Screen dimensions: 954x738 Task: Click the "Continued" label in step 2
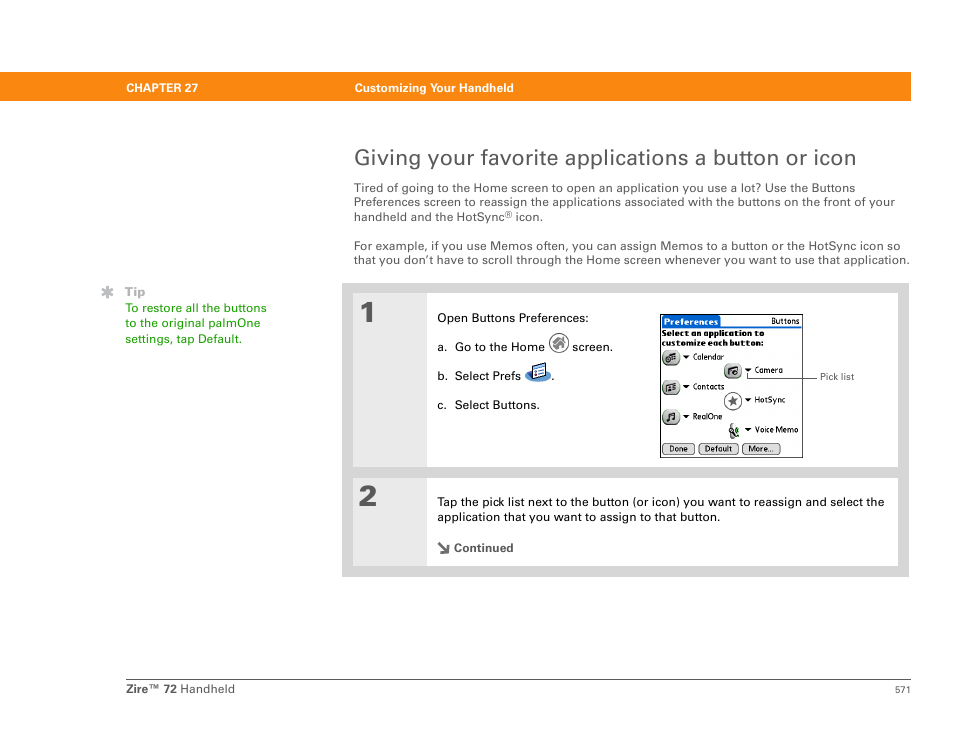coord(484,548)
